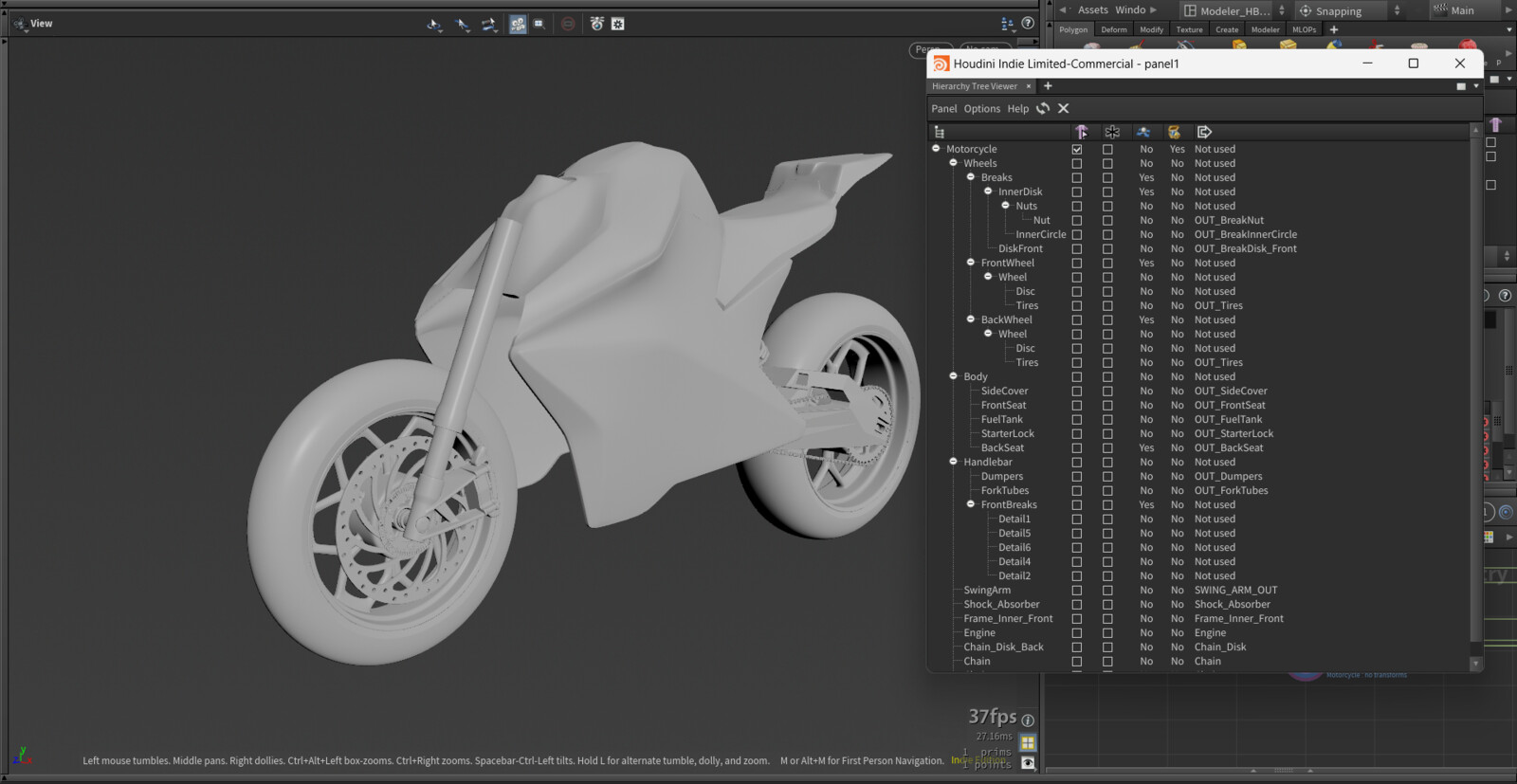Image resolution: width=1517 pixels, height=784 pixels.
Task: Check the second checkbox in Engine row
Action: pyautogui.click(x=1107, y=633)
